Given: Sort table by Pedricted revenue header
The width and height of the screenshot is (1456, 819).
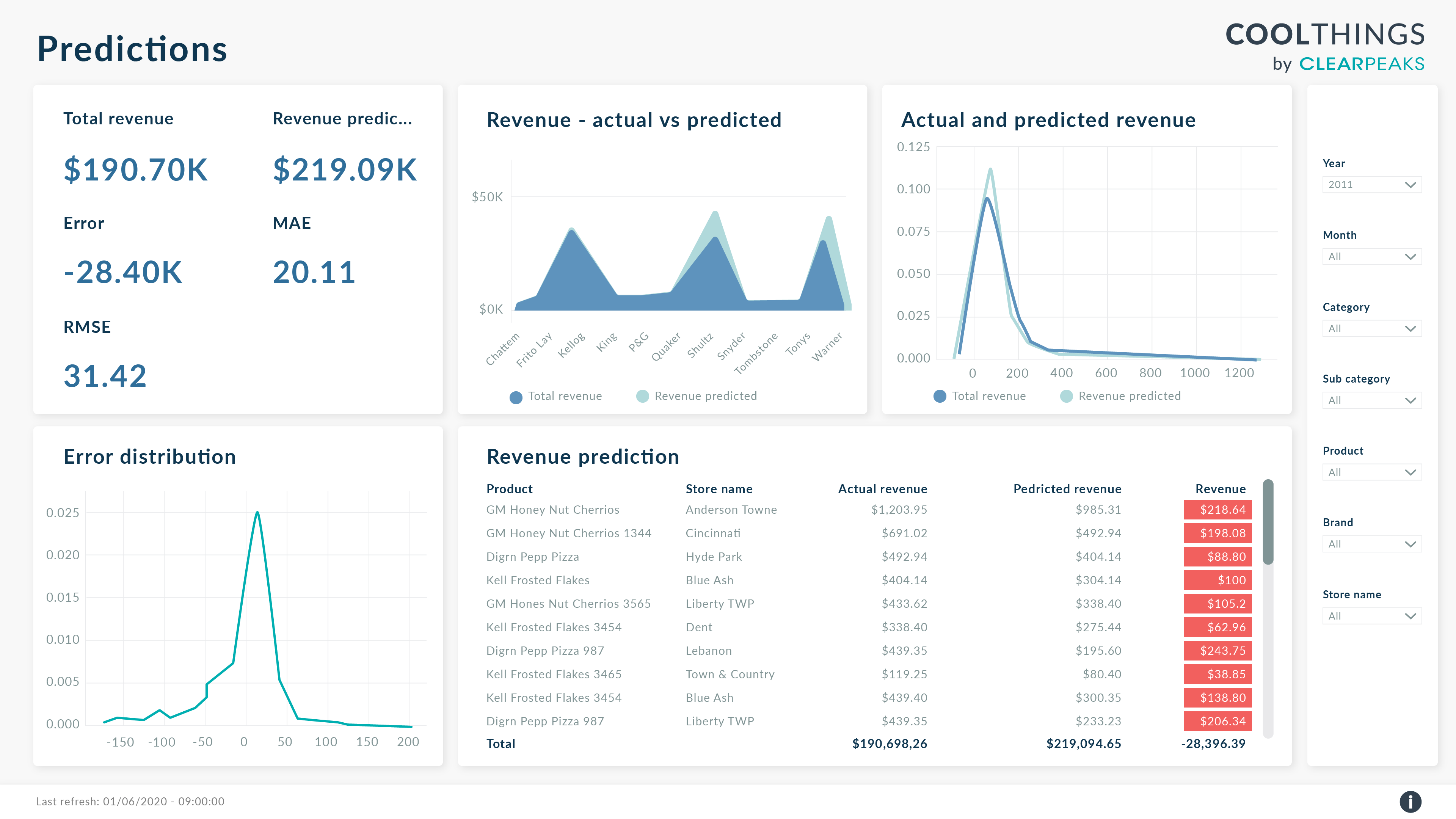Looking at the screenshot, I should coord(1067,489).
